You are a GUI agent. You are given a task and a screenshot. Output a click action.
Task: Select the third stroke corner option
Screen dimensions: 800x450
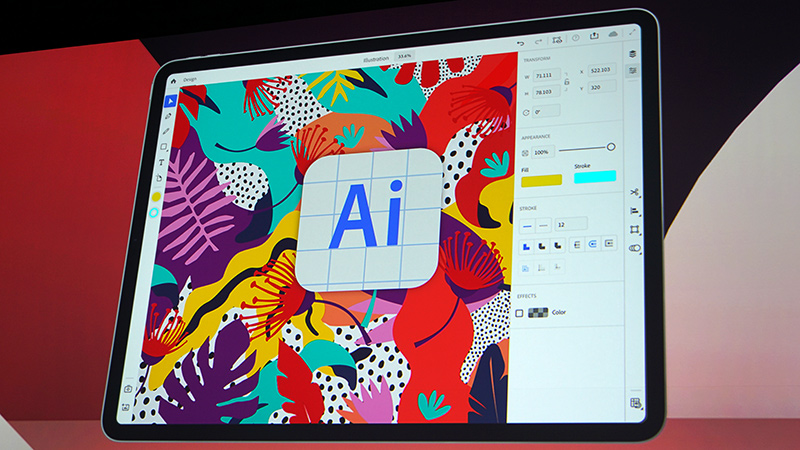pyautogui.click(x=558, y=245)
